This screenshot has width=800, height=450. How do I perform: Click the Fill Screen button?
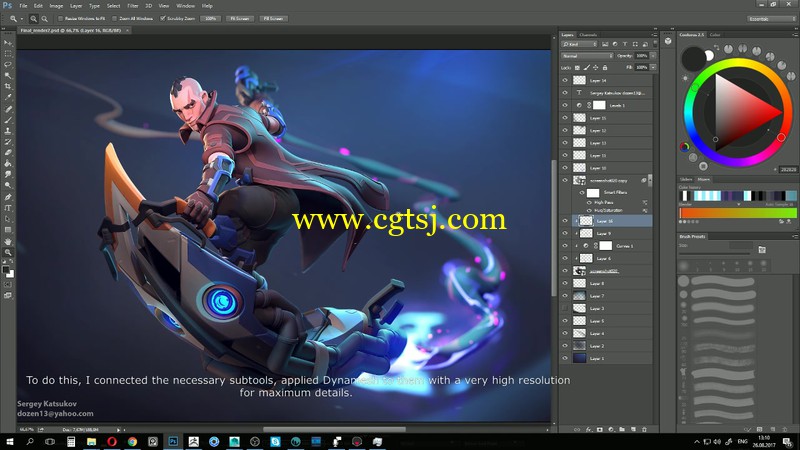tap(273, 18)
